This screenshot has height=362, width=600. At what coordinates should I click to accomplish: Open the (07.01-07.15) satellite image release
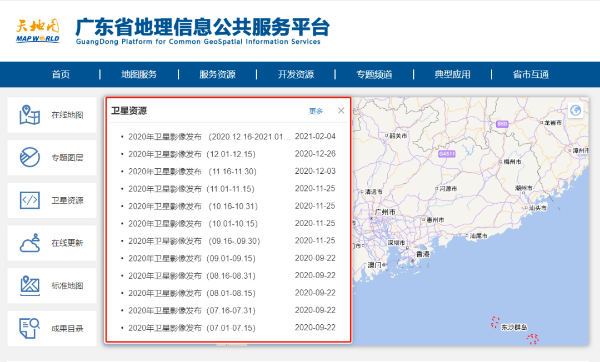tap(192, 328)
